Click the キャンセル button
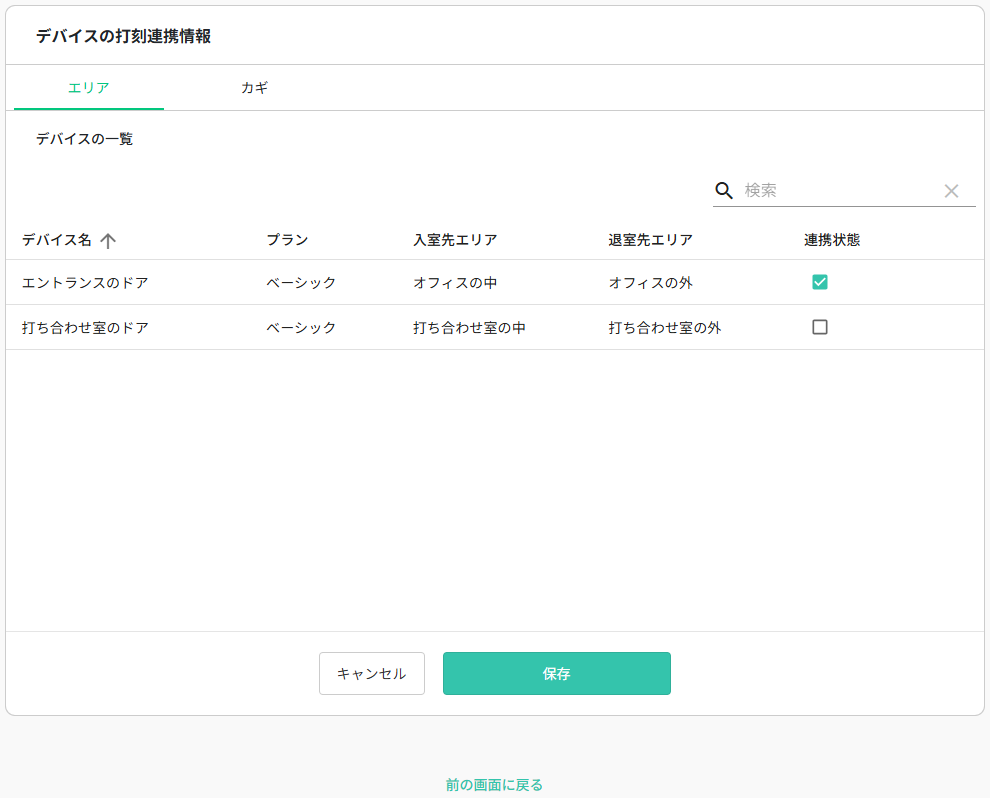Screen dimensions: 990x798 371,673
